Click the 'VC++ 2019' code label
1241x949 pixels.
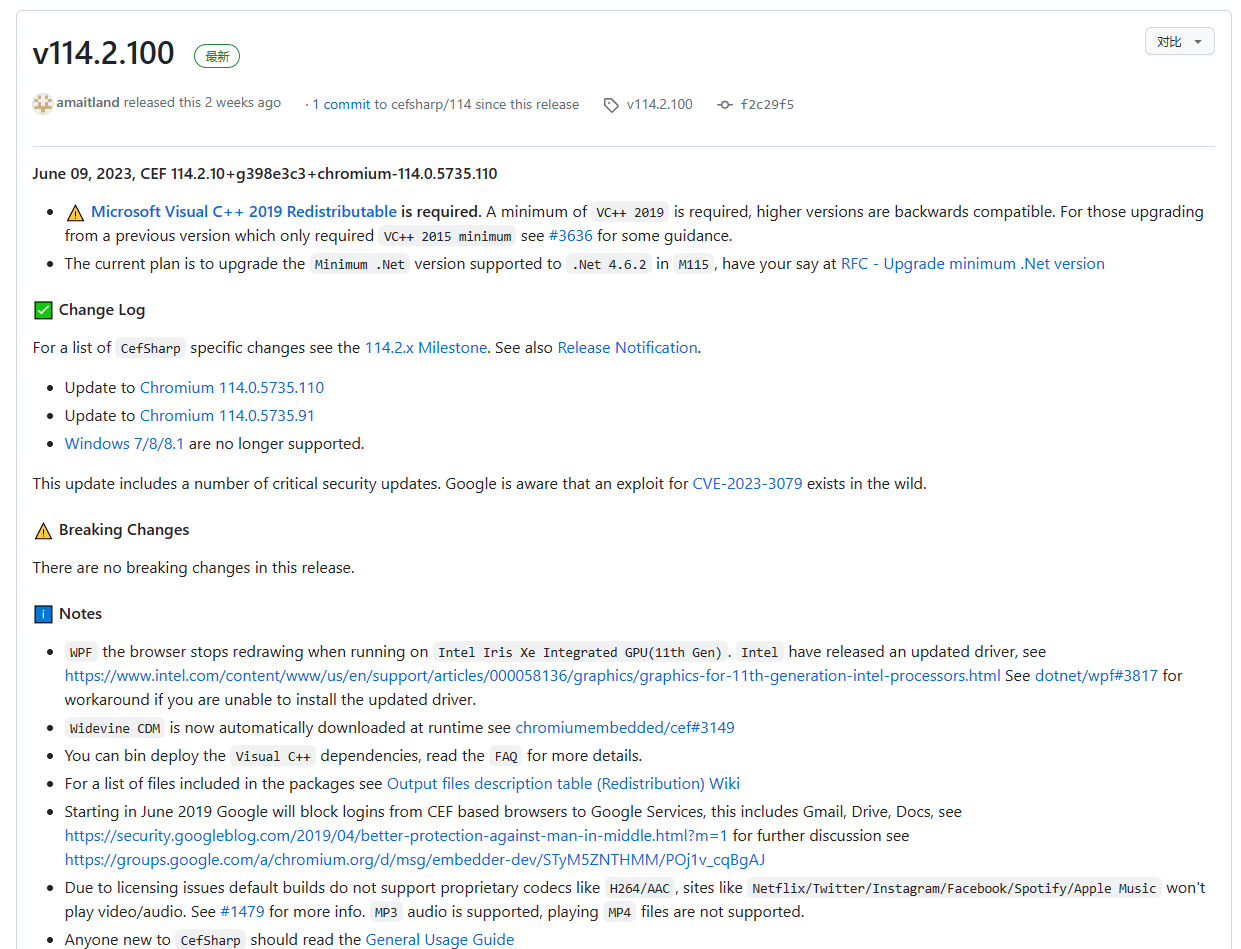coord(630,212)
